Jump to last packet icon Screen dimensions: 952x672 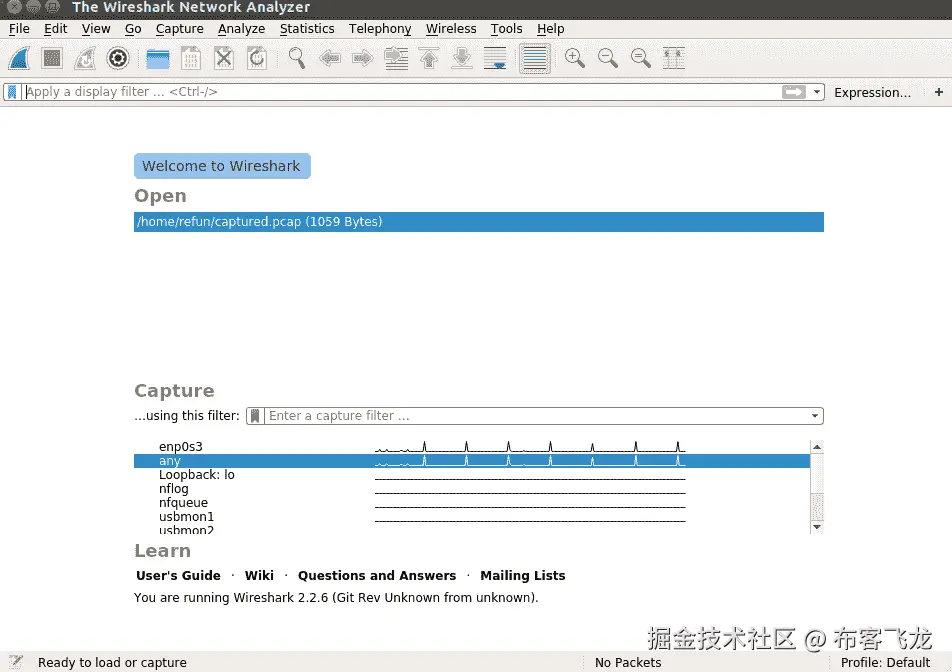point(462,58)
